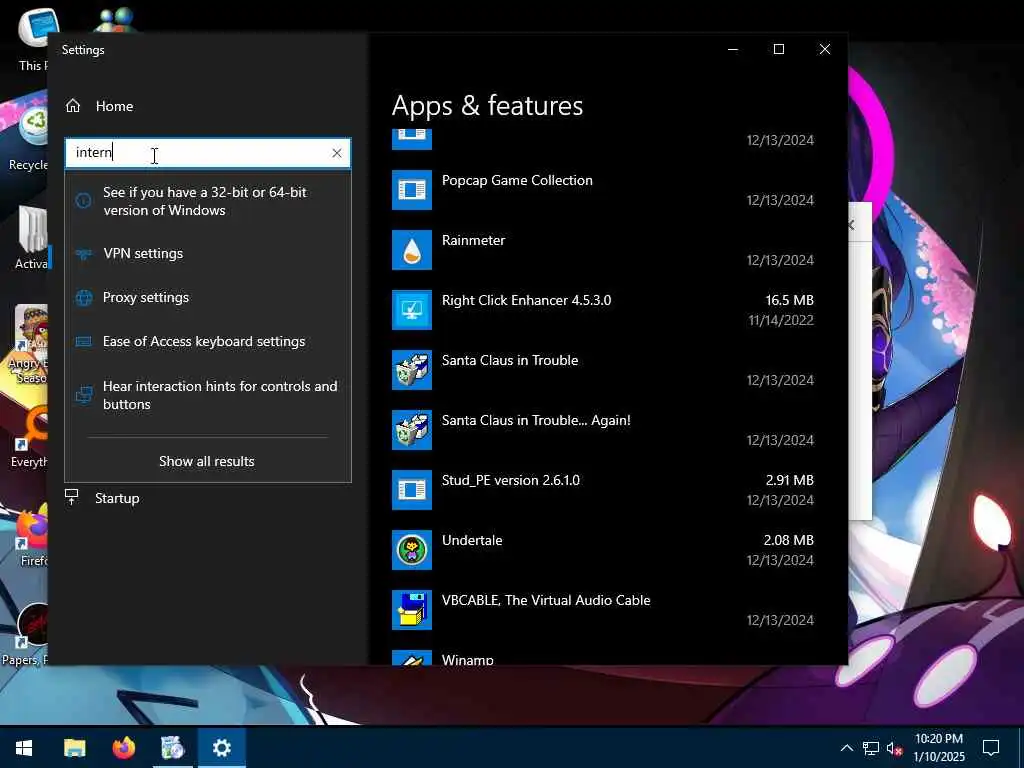The height and width of the screenshot is (768, 1024).
Task: Select the Santa Claus in Trouble icon
Action: tap(411, 370)
